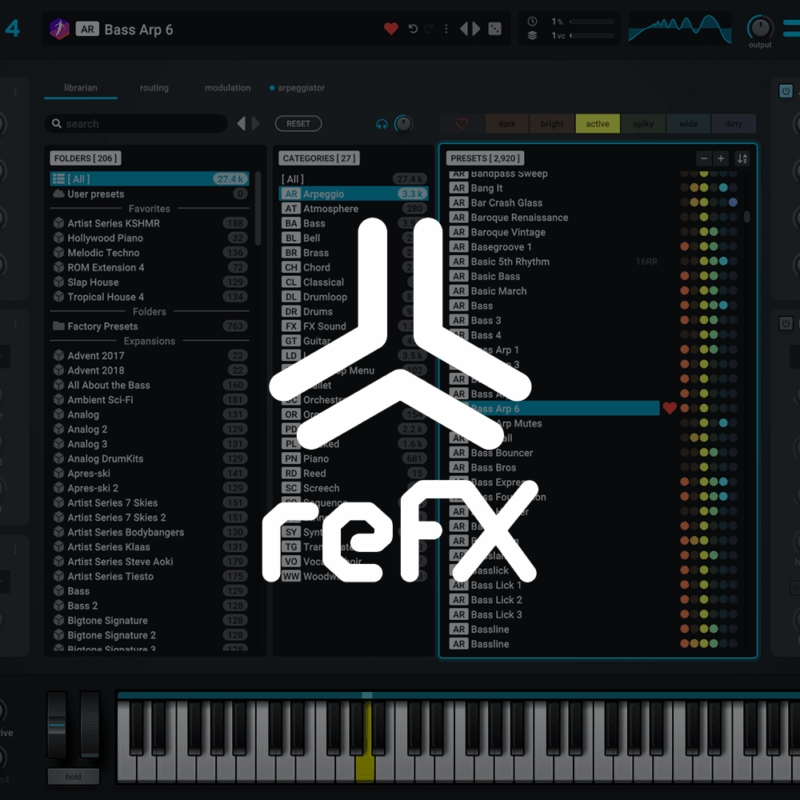Toggle the dirty tag filter
The width and height of the screenshot is (800, 800).
point(734,123)
